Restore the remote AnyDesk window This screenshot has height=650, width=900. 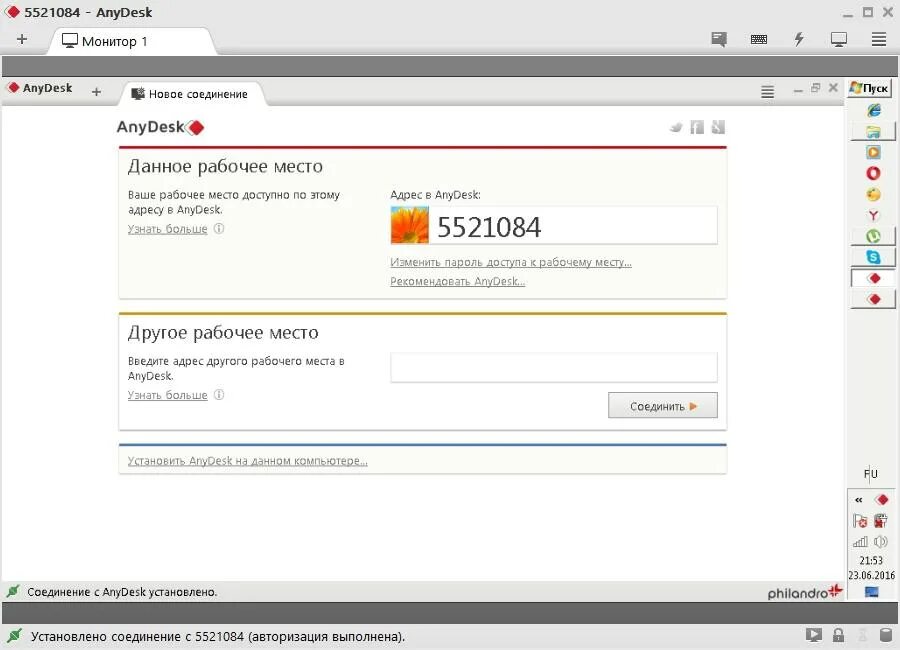816,88
